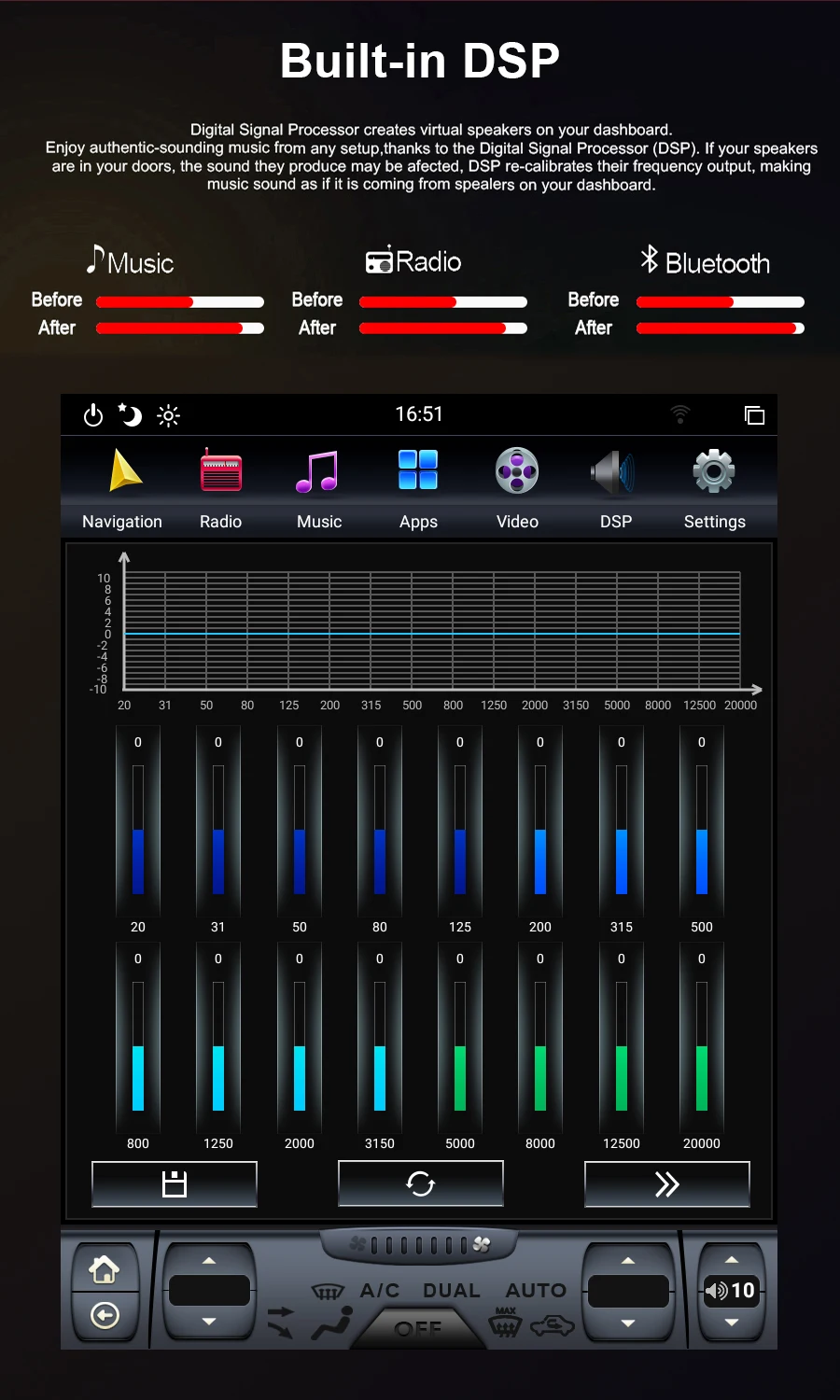The width and height of the screenshot is (840, 1400).
Task: Toggle the brightness sun icon
Action: 169,415
